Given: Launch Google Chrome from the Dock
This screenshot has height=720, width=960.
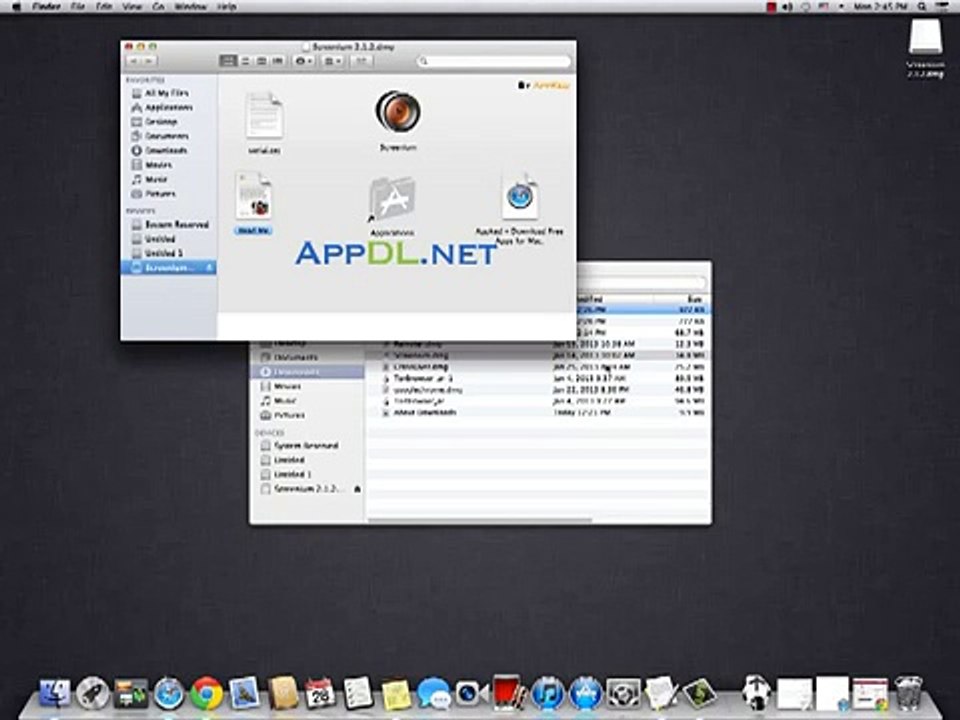Looking at the screenshot, I should [207, 693].
